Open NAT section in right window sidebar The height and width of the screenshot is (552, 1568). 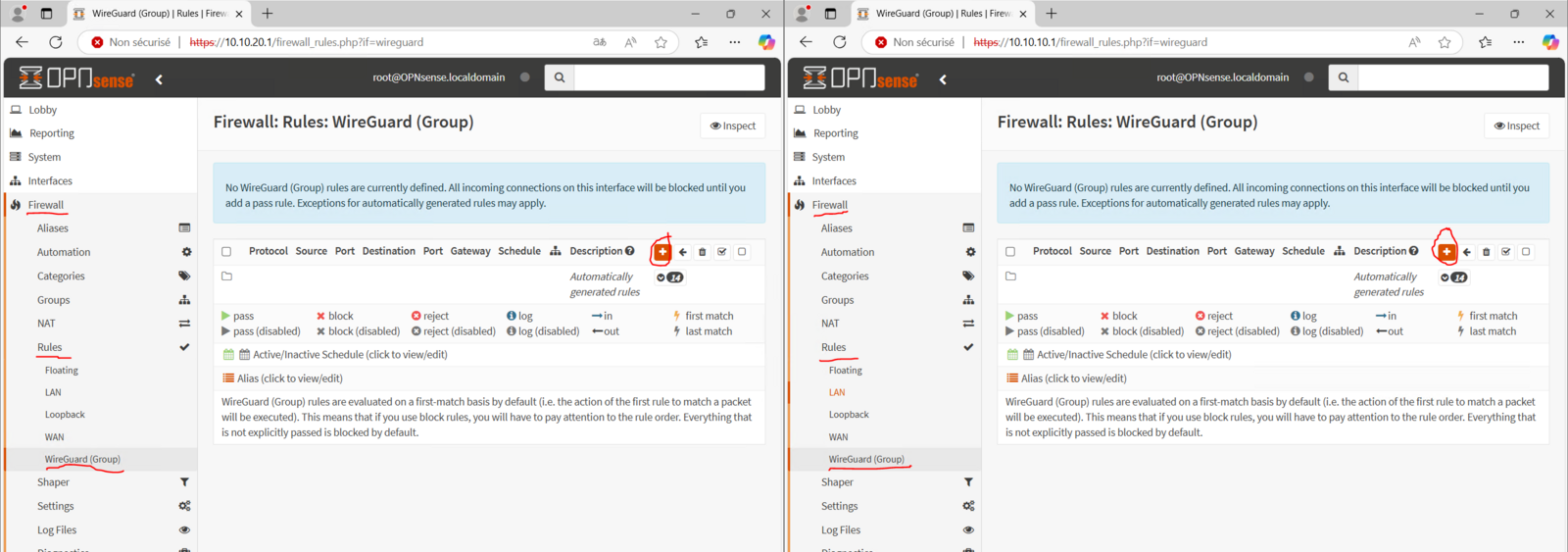(x=830, y=324)
